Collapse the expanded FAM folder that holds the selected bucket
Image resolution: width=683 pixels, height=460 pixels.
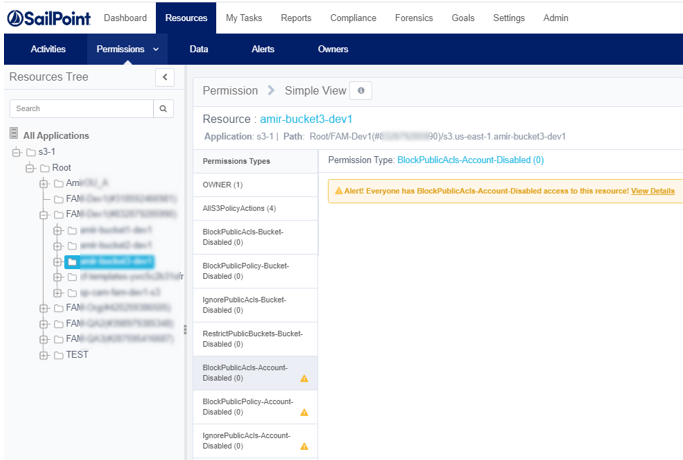tap(44, 215)
